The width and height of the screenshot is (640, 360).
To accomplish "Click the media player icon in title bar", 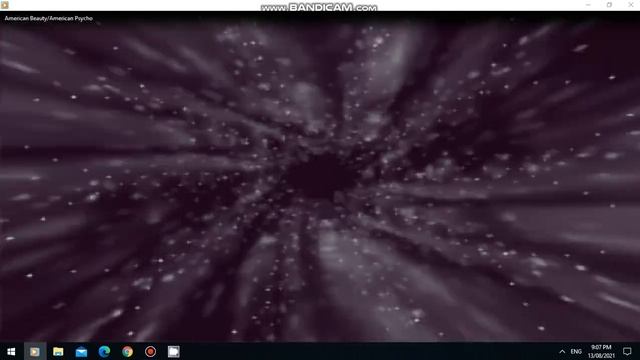I will pyautogui.click(x=5, y=5).
